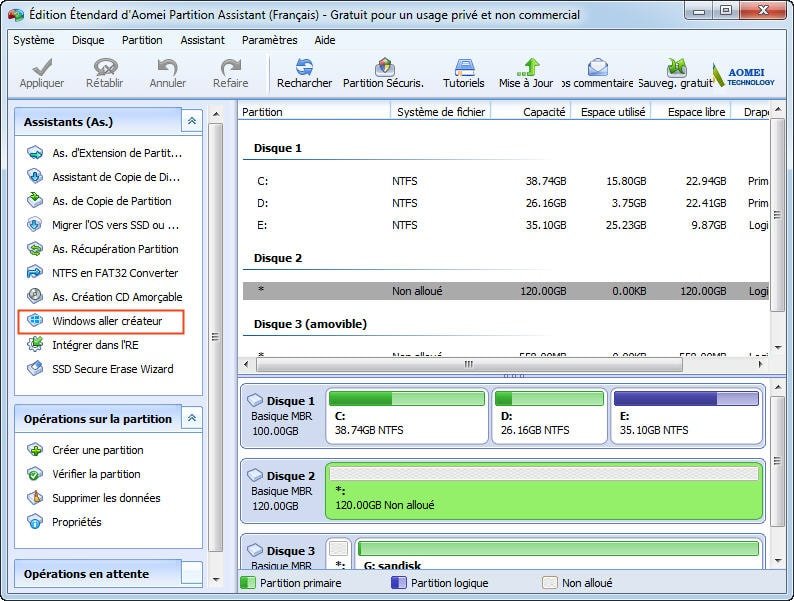Screen dimensions: 794x601
Task: Click Intégrer dans l'RE icon
Action: (x=35, y=344)
